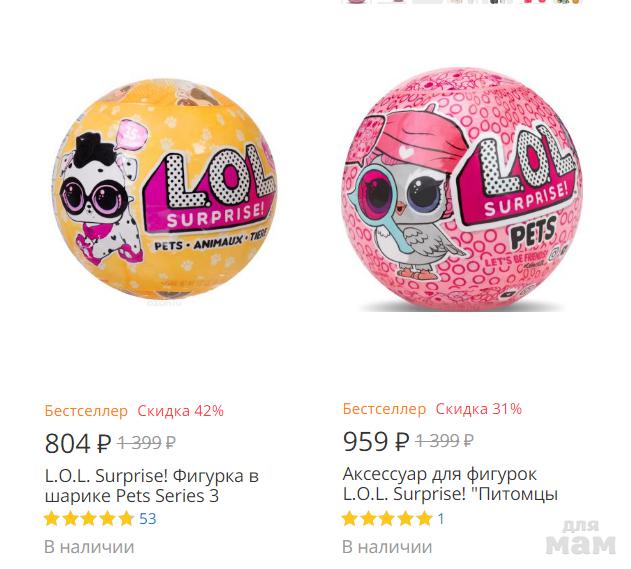Click the star rating of Pets Series 3

pyautogui.click(x=89, y=519)
